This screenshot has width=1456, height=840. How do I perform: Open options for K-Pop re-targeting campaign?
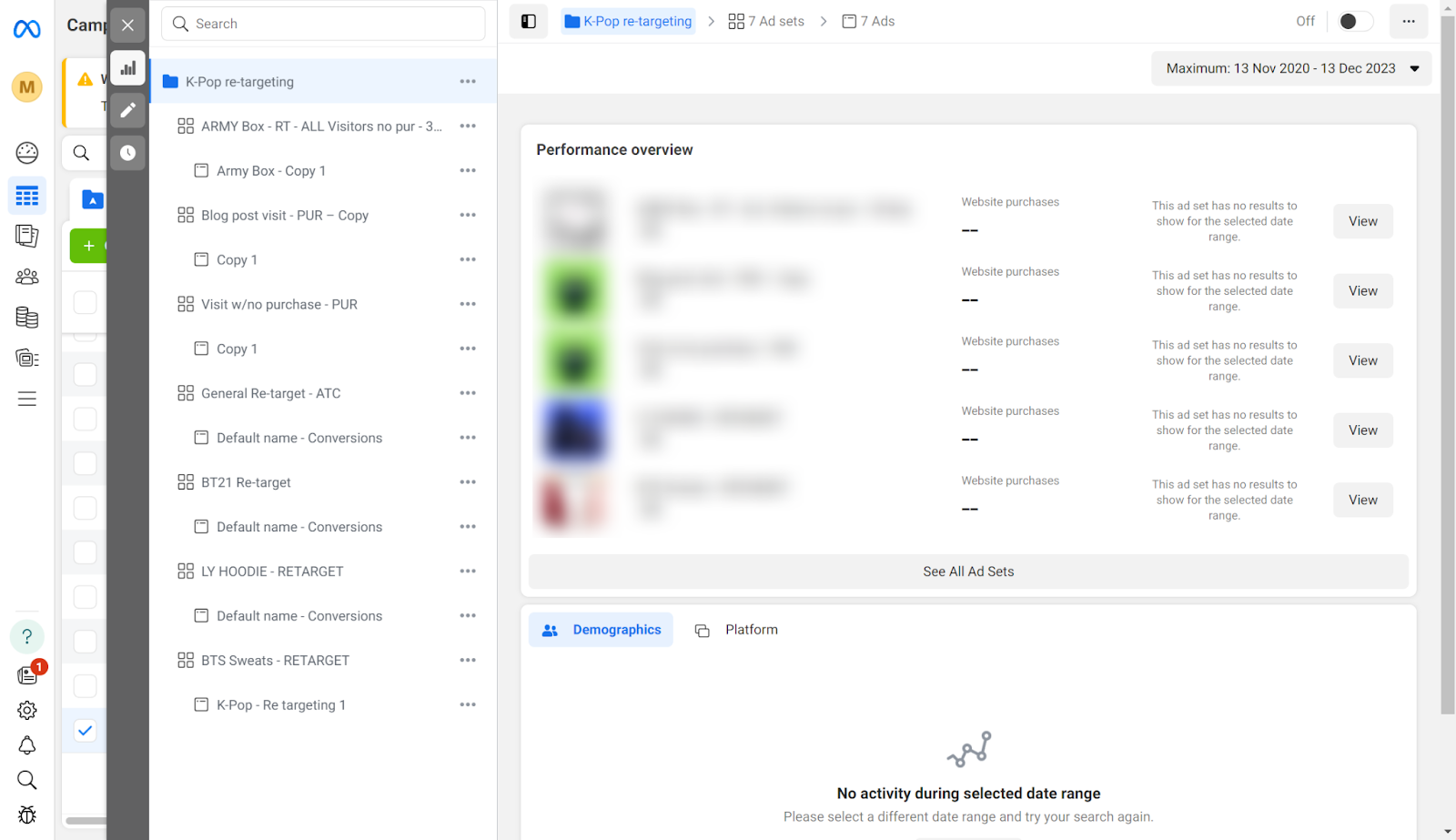[468, 82]
